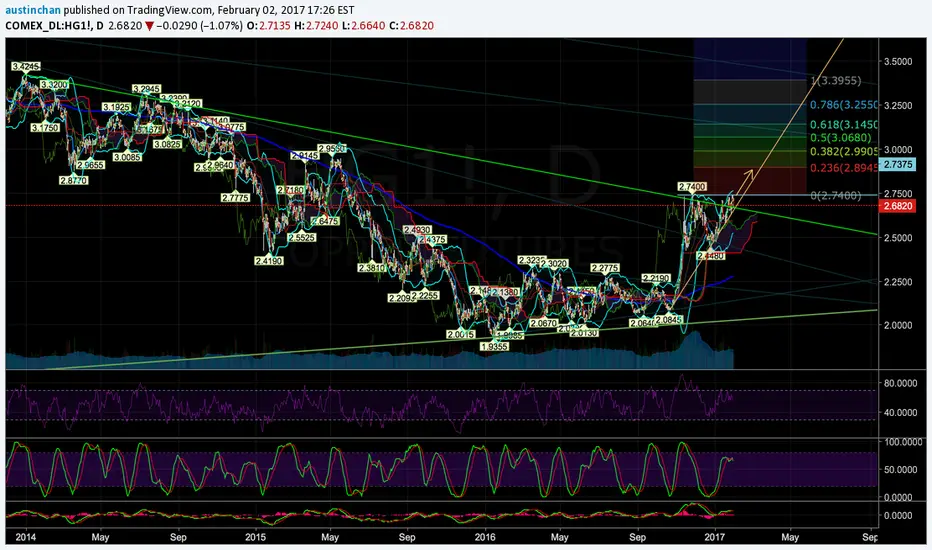Click the 2.5525 pivot low label
Image resolution: width=932 pixels, height=550 pixels.
302,237
